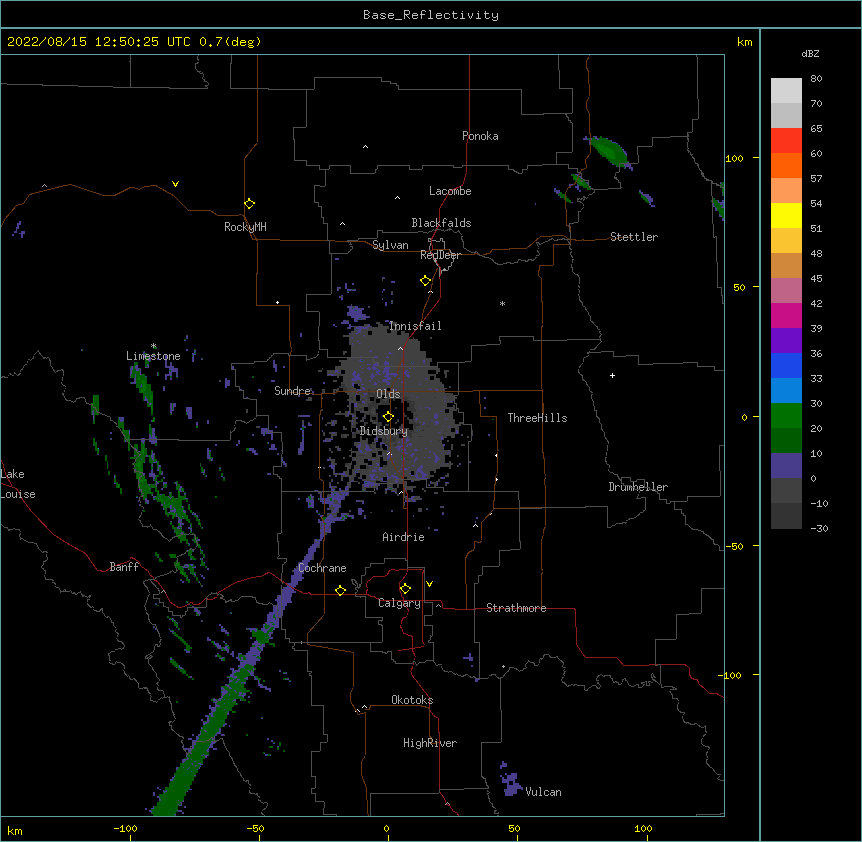
Task: Click the RockyMH label
Action: point(245,227)
